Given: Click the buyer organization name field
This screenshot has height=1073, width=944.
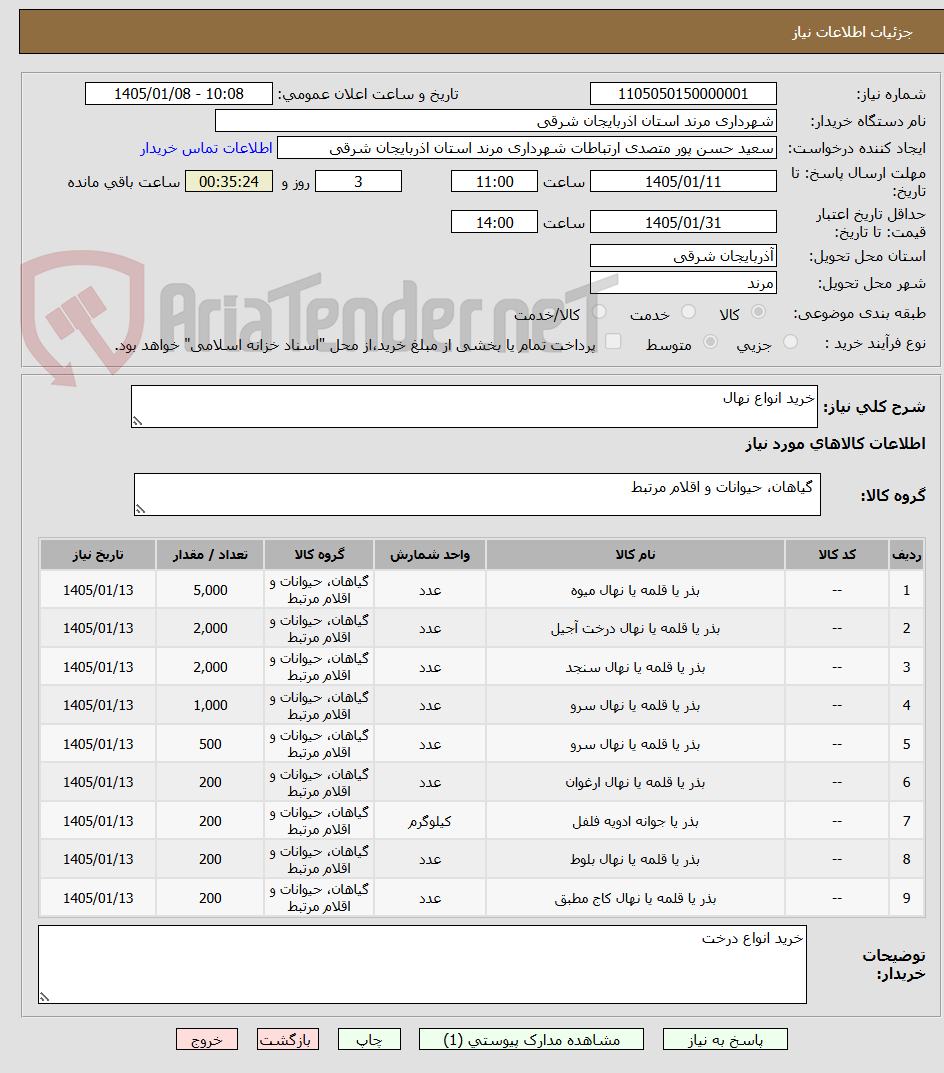Looking at the screenshot, I should [496, 121].
